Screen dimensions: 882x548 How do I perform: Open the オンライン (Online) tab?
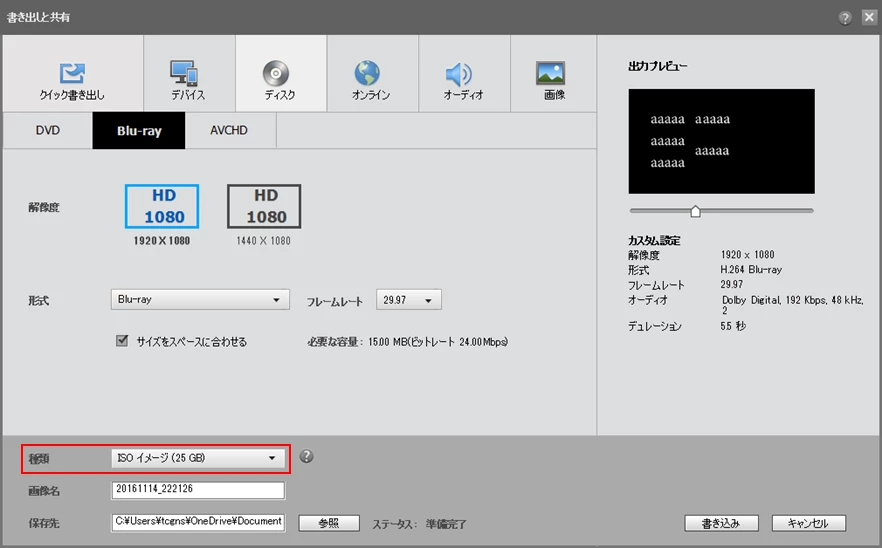click(x=372, y=74)
